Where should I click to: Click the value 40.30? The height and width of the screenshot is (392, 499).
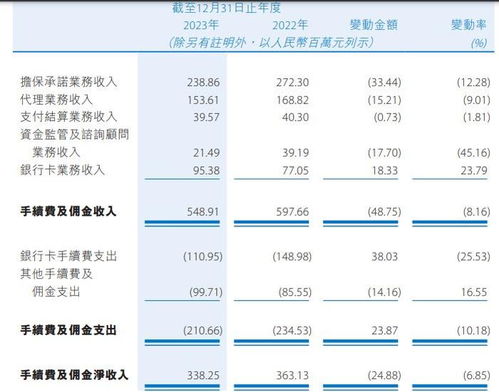click(x=296, y=117)
